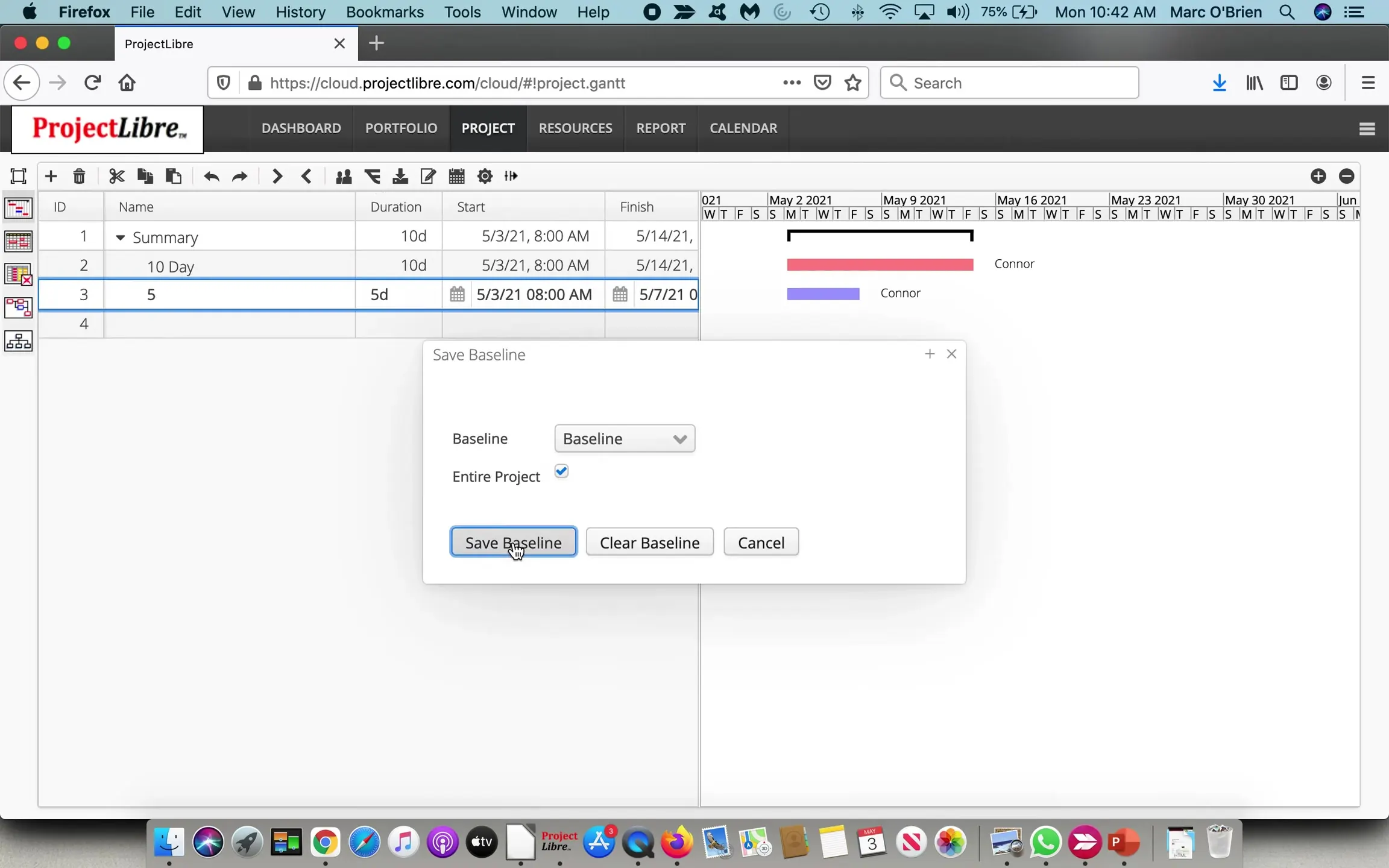Switch to the PORTFOLIO tab
This screenshot has width=1389, height=868.
(402, 128)
